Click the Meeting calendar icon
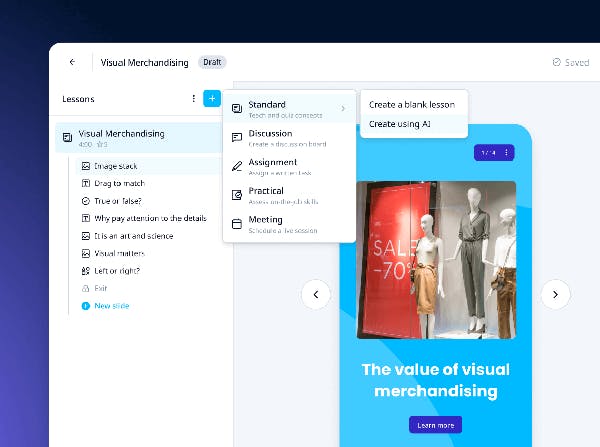Image resolution: width=600 pixels, height=447 pixels. click(237, 224)
